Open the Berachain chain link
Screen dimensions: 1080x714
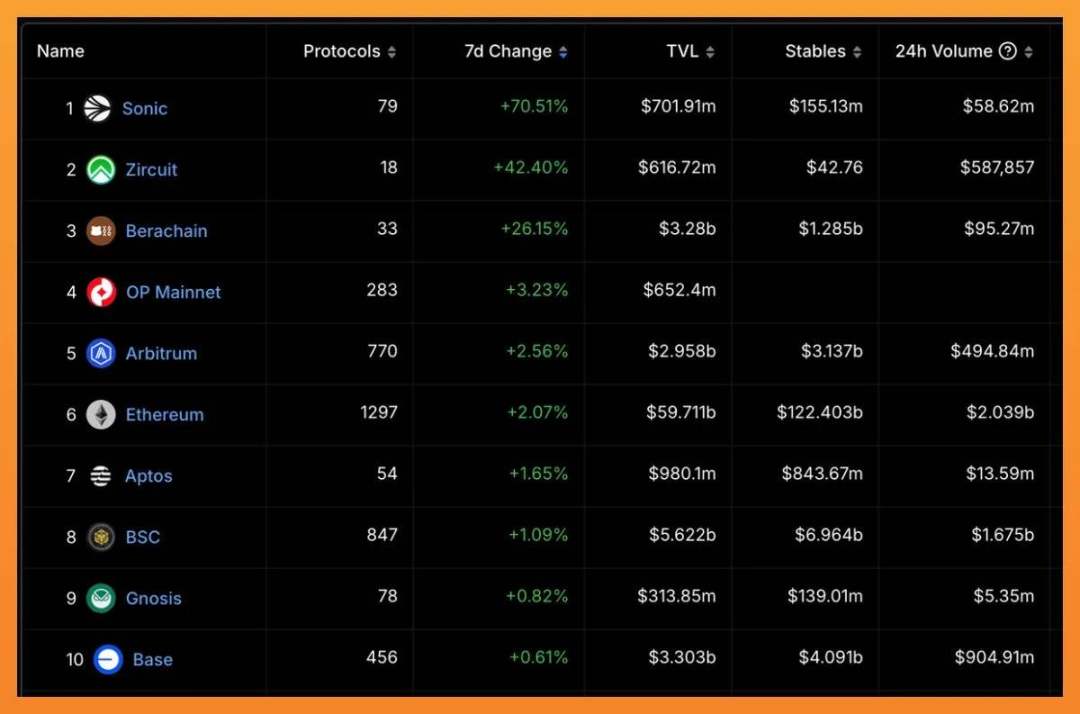(166, 231)
